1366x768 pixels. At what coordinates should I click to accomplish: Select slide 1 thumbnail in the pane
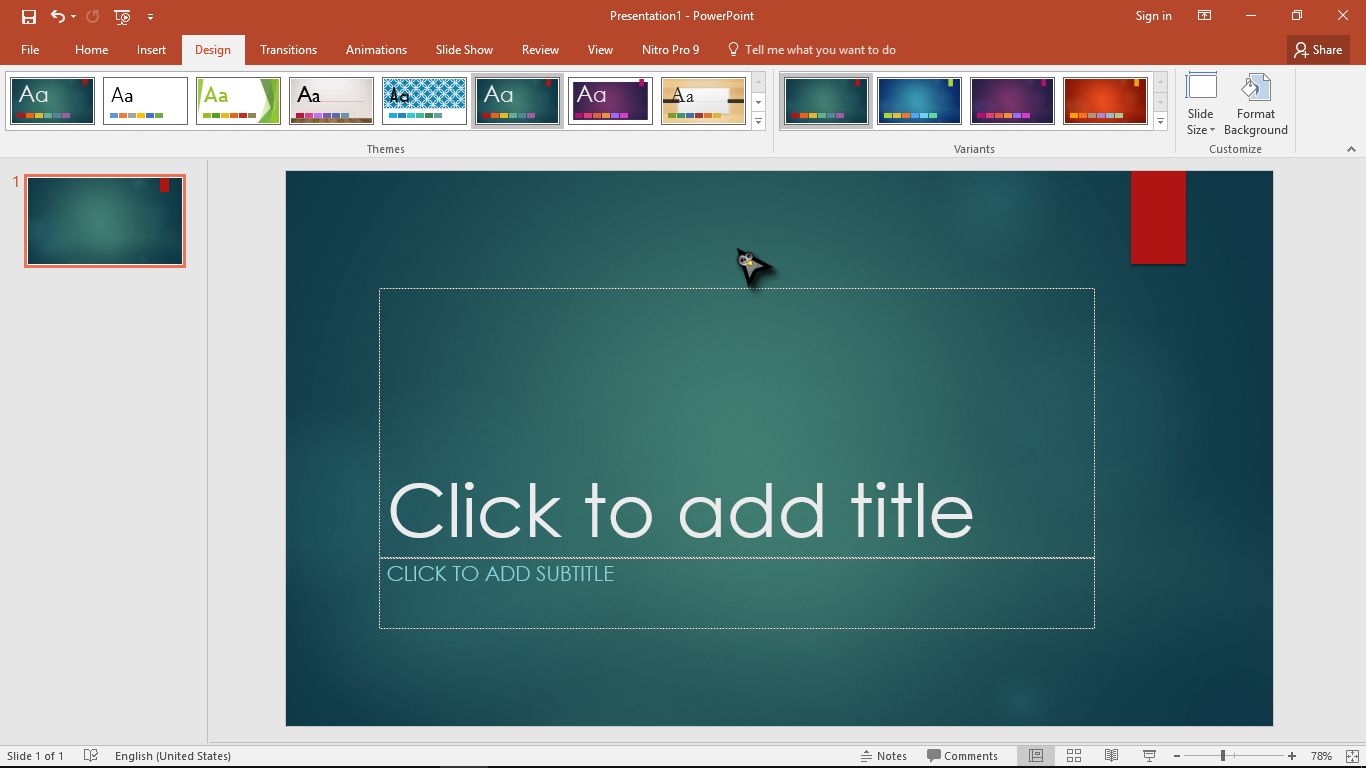(104, 220)
